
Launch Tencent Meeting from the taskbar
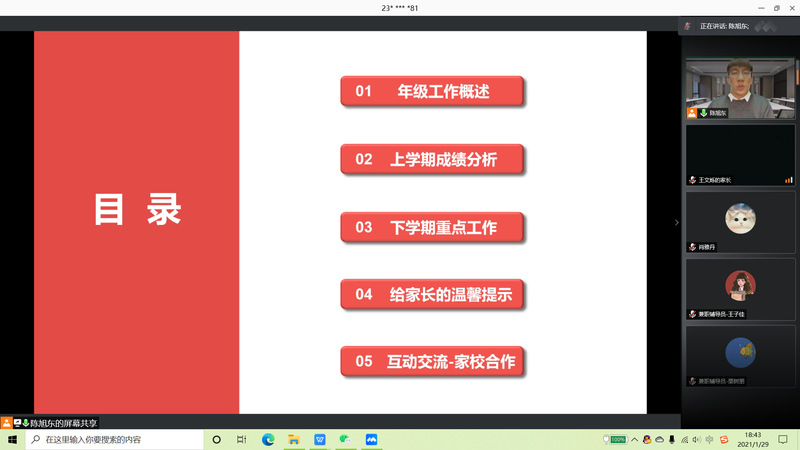click(x=372, y=439)
